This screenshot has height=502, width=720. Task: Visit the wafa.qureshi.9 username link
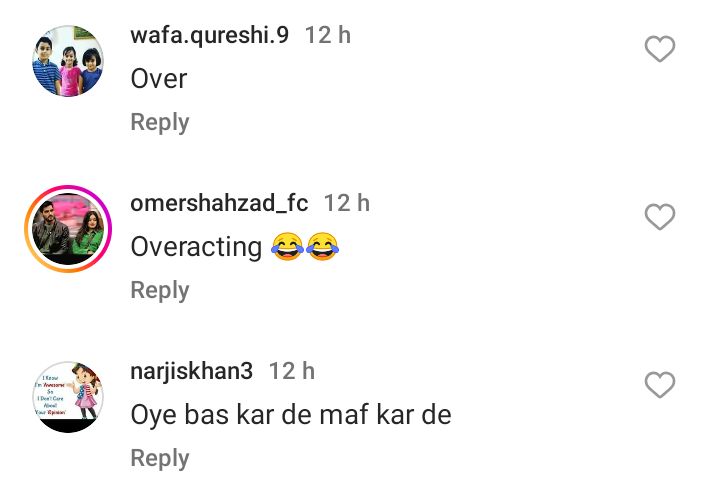(209, 35)
